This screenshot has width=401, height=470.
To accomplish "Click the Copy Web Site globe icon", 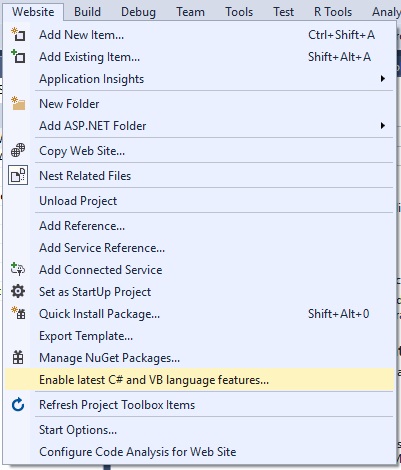I will [x=18, y=150].
